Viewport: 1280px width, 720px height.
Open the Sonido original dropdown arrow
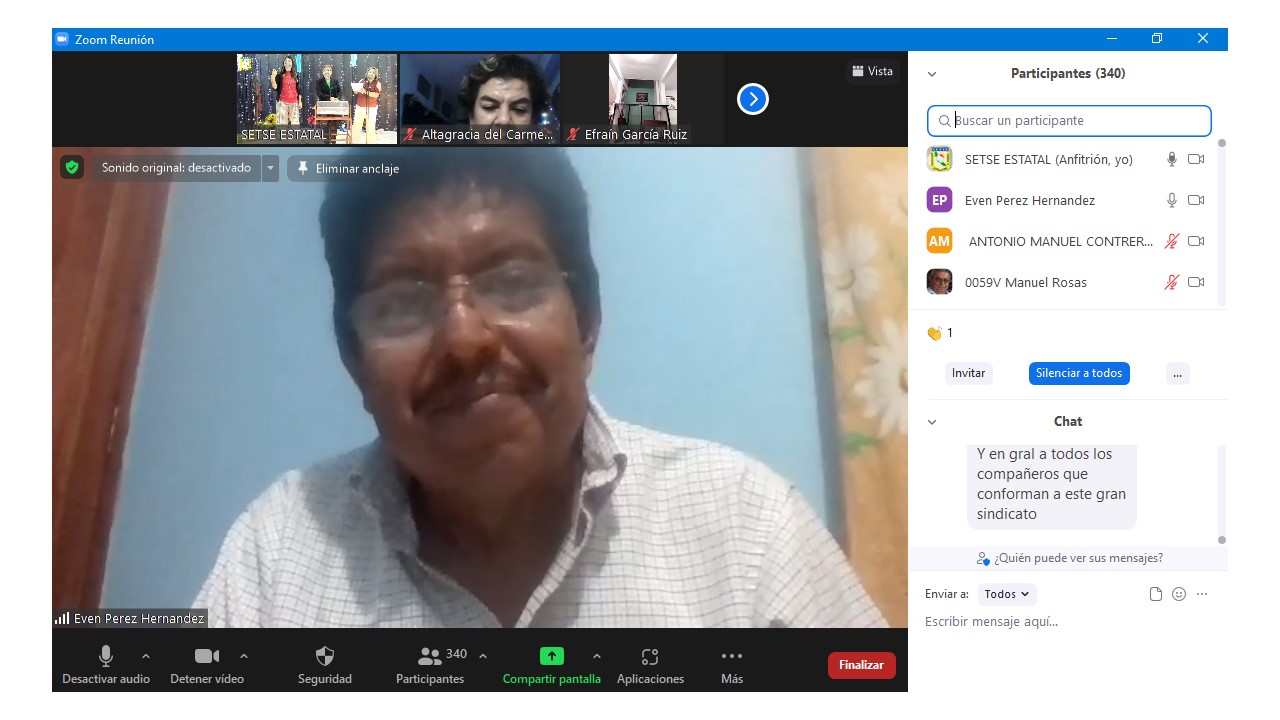[x=270, y=168]
